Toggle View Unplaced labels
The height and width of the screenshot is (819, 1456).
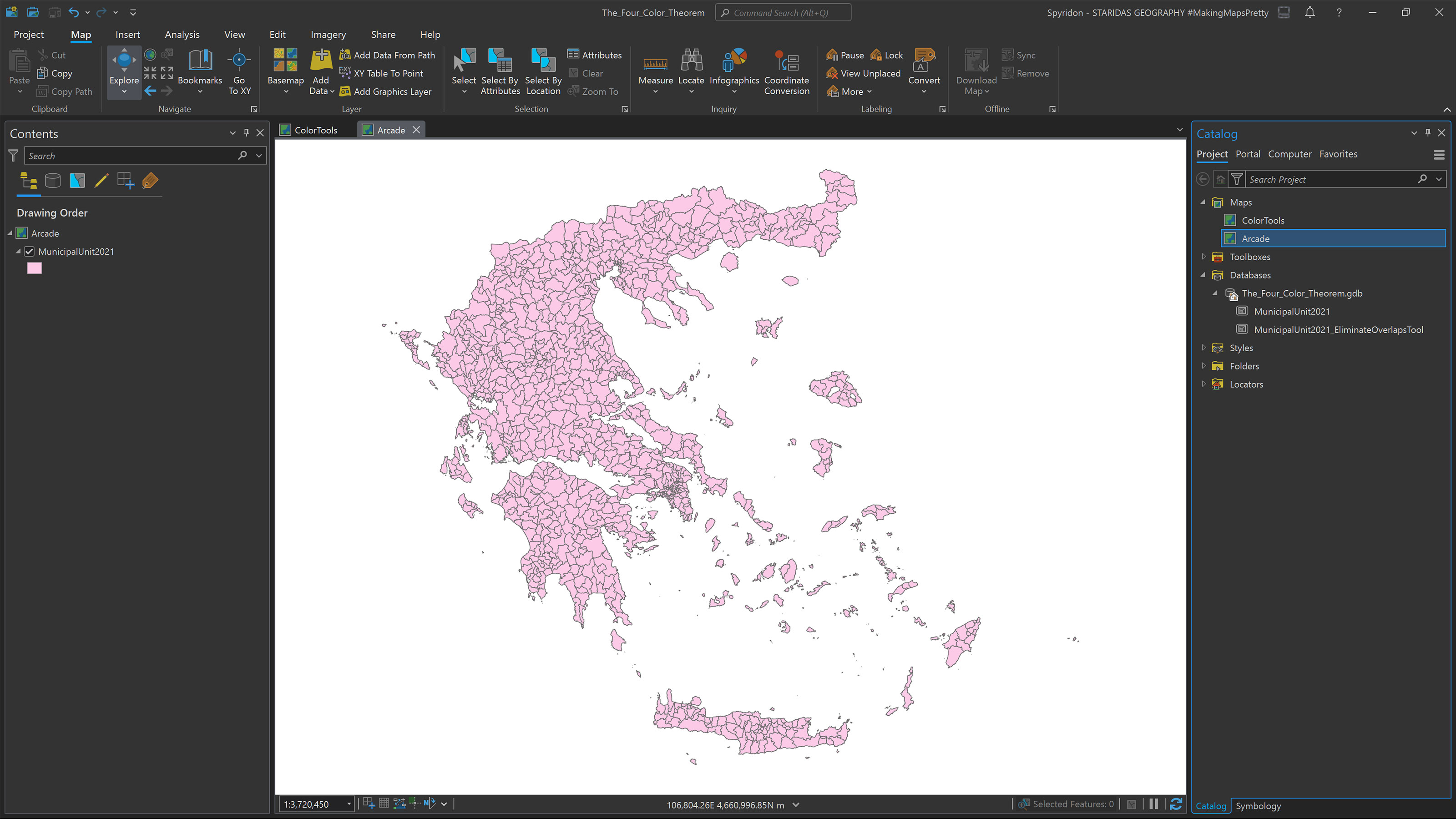[864, 73]
